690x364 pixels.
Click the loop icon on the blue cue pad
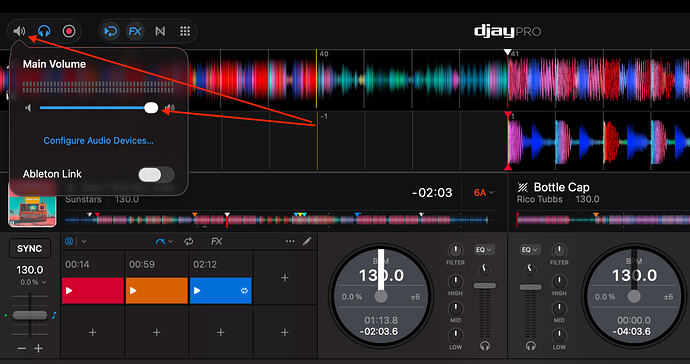click(x=244, y=290)
